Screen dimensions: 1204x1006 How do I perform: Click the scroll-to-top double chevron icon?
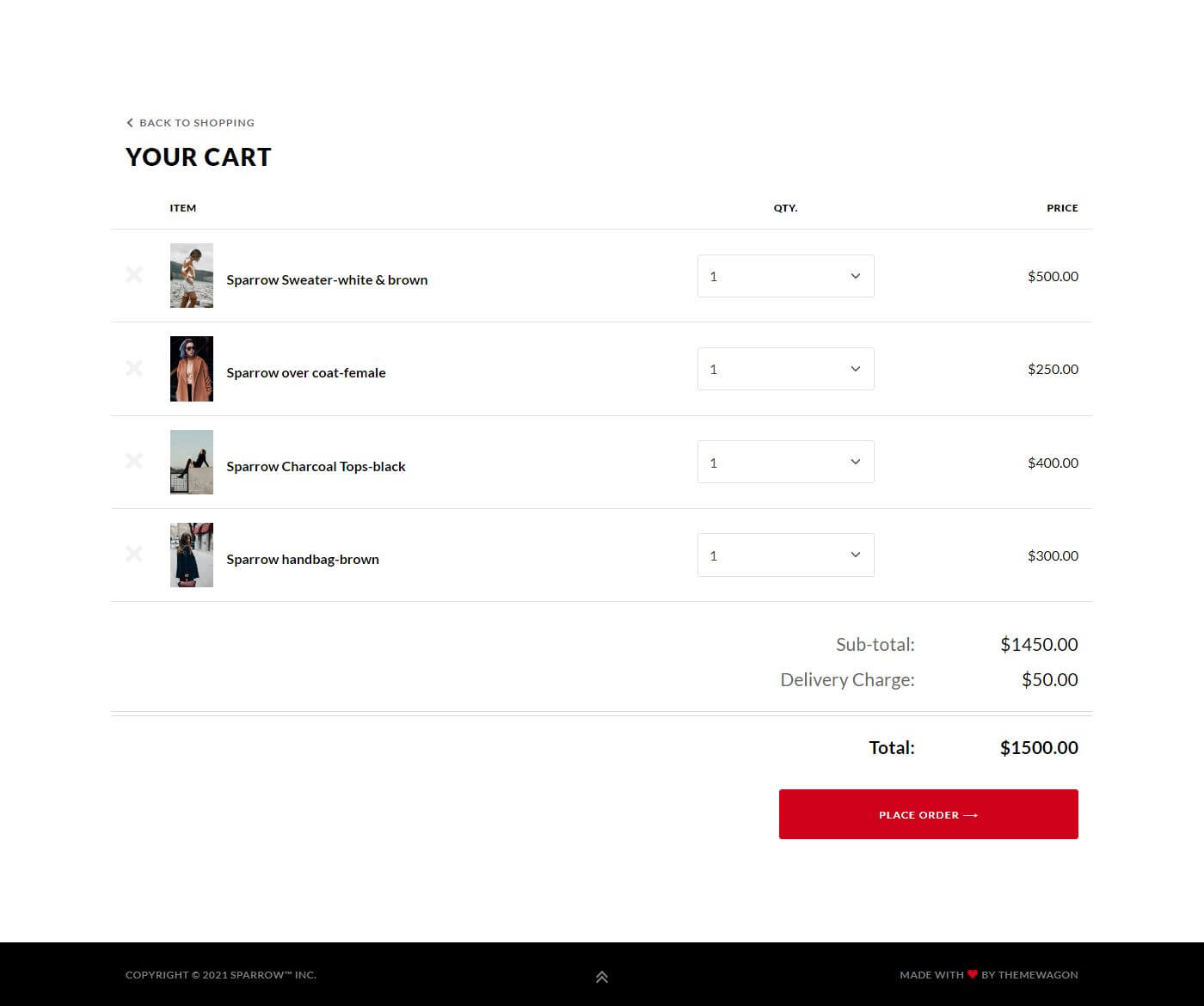click(602, 977)
